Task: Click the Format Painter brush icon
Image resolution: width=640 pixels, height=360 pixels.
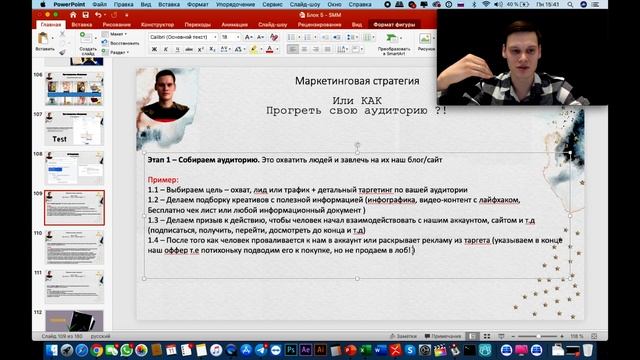Action: point(62,52)
